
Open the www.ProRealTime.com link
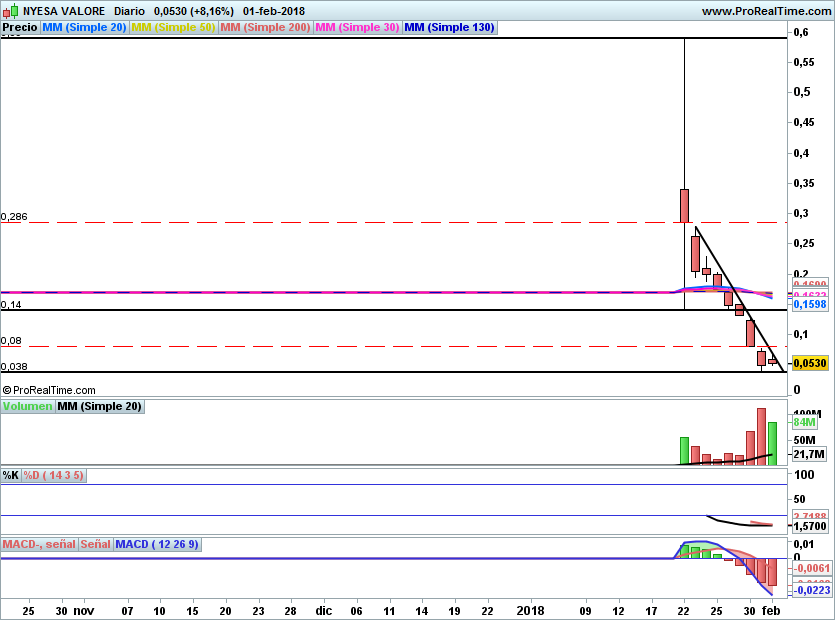(765, 11)
